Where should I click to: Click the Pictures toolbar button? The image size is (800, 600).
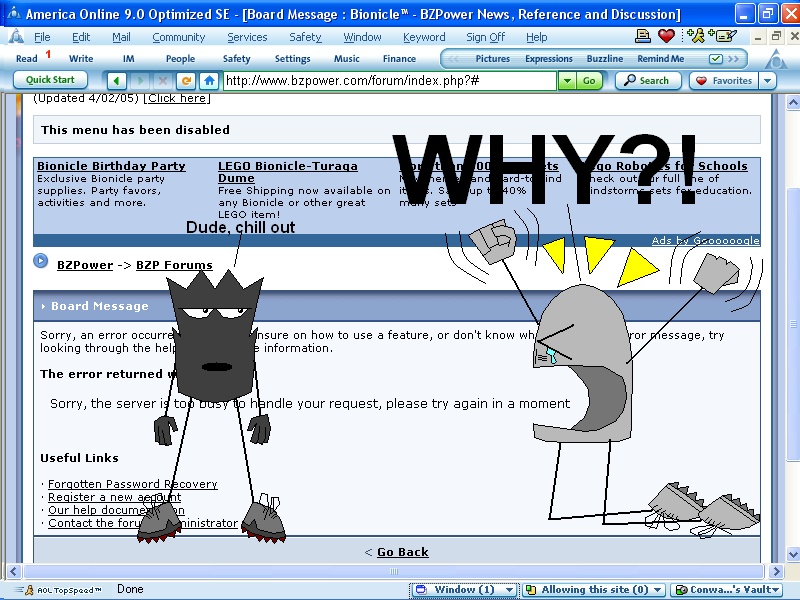pyautogui.click(x=492, y=59)
